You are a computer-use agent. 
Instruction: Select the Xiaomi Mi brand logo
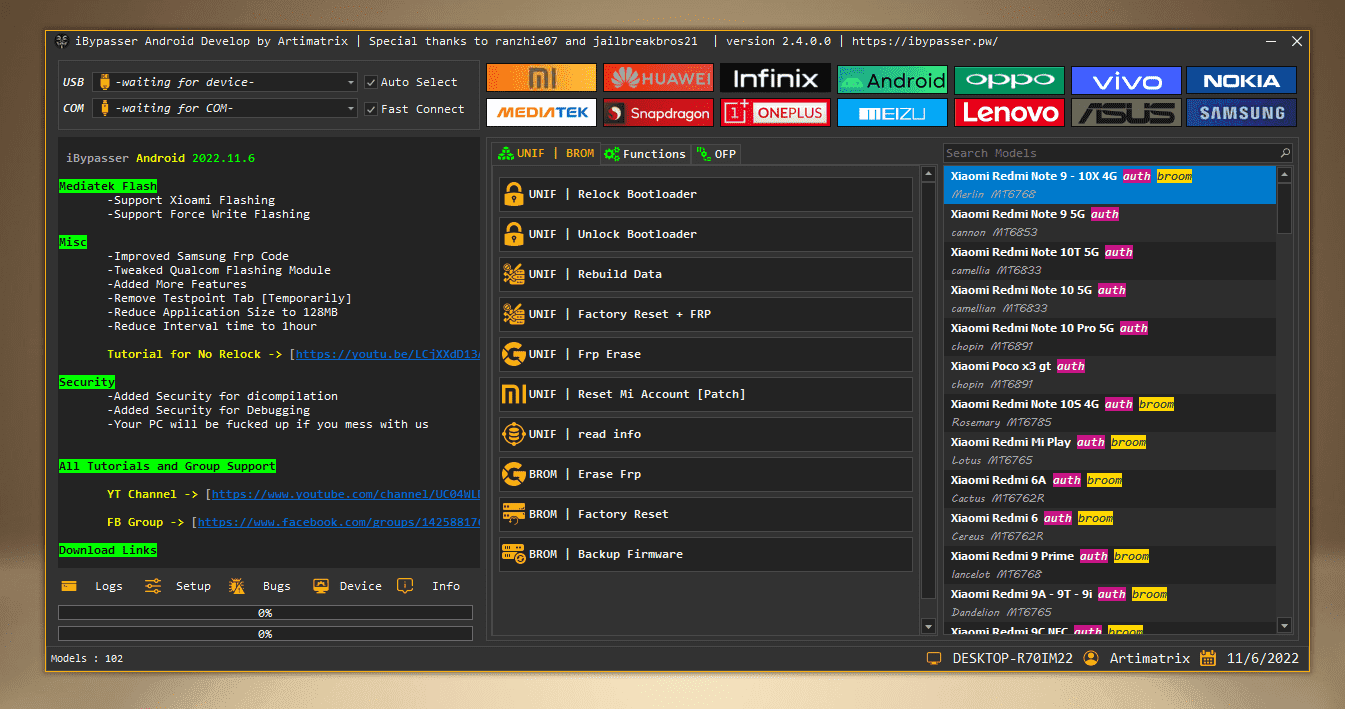(541, 79)
